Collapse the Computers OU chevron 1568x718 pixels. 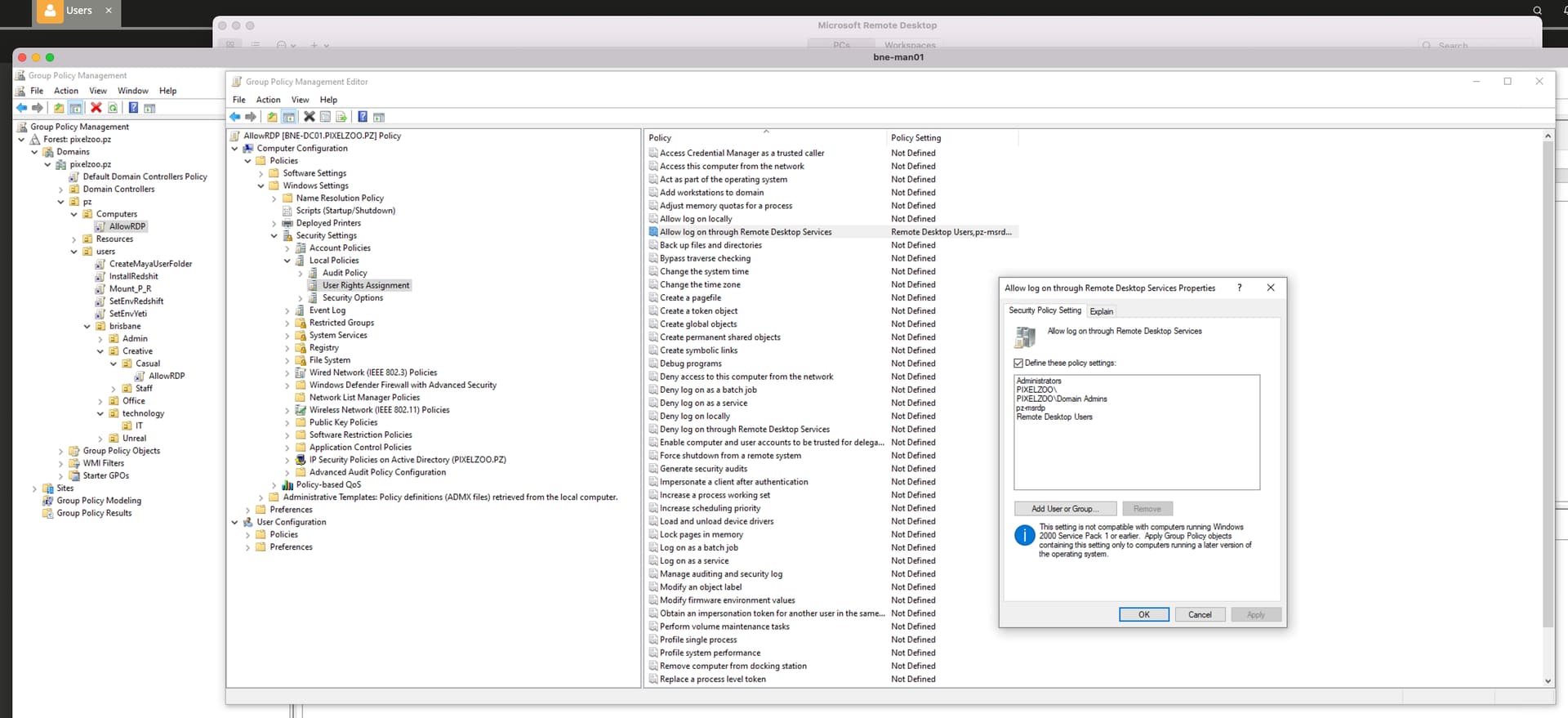(x=74, y=214)
